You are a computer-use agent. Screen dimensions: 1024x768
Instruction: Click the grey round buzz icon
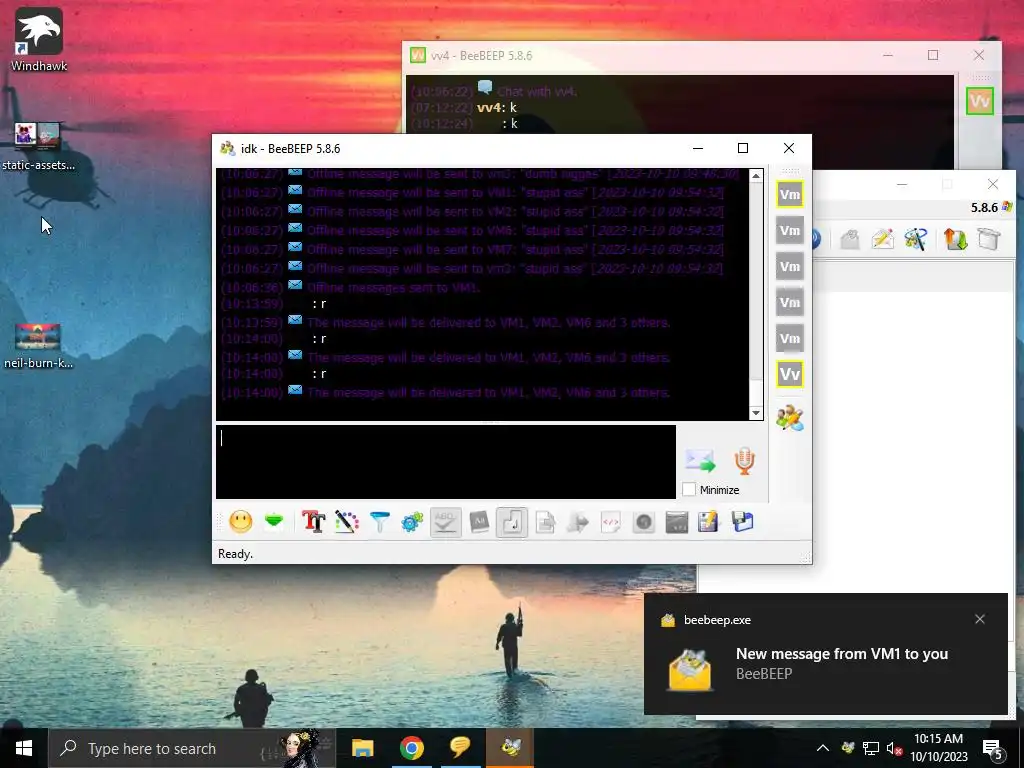644,522
